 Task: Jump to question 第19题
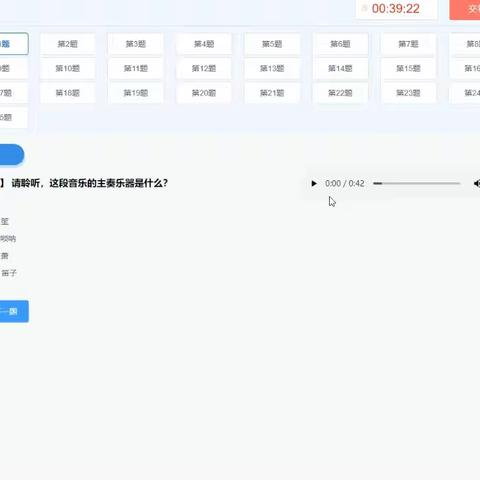(x=136, y=93)
